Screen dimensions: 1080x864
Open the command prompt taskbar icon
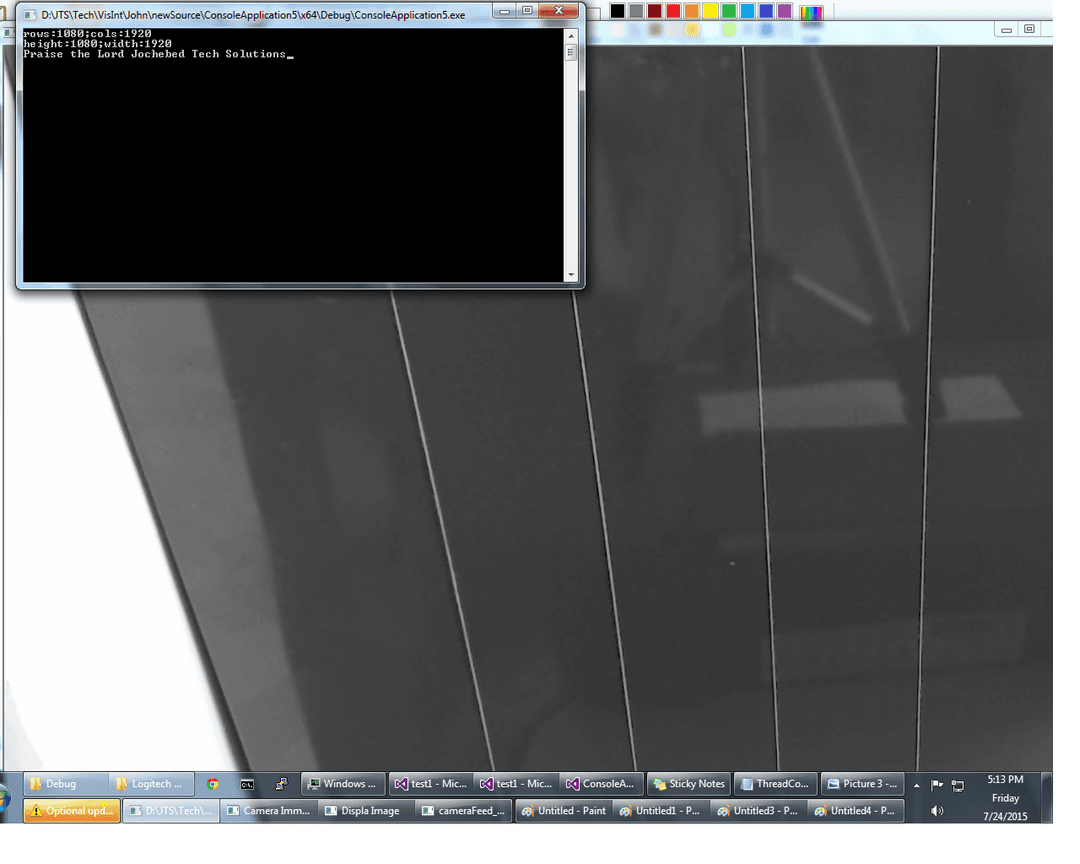(247, 784)
